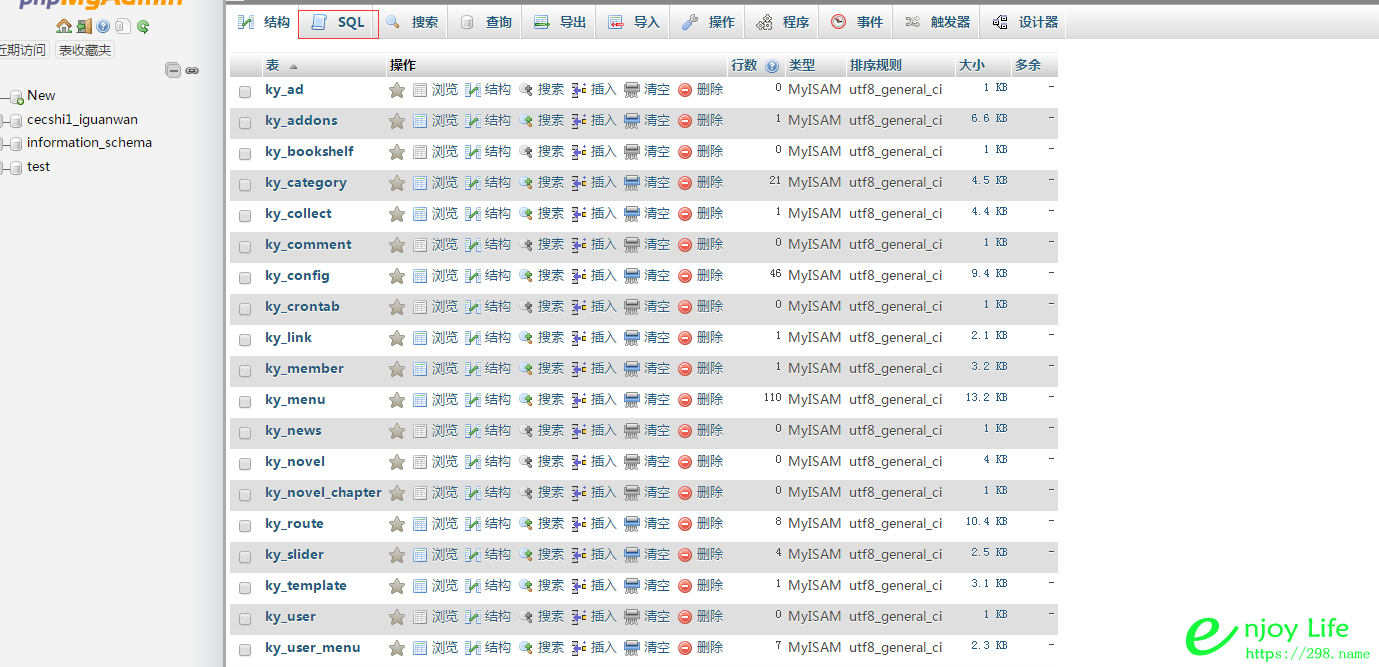The height and width of the screenshot is (667, 1379).
Task: Click the logout door icon
Action: click(x=84, y=26)
